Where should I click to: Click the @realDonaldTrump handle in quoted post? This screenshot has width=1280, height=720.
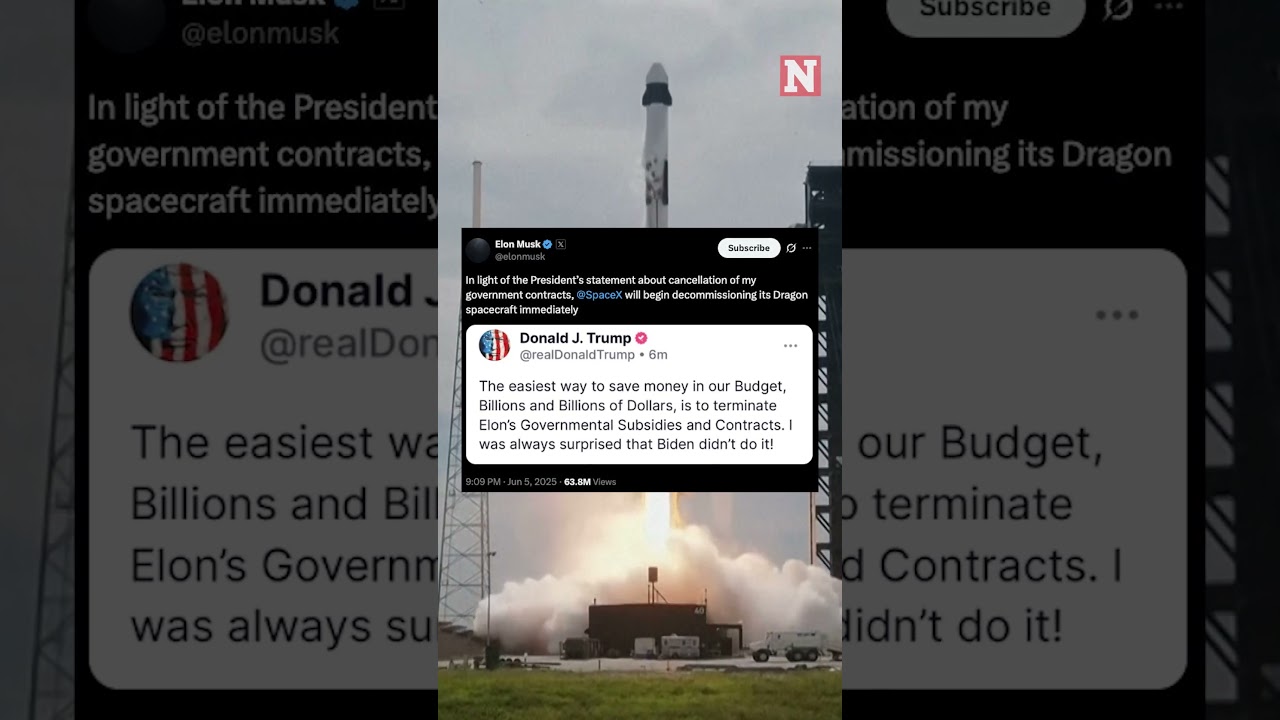point(577,355)
